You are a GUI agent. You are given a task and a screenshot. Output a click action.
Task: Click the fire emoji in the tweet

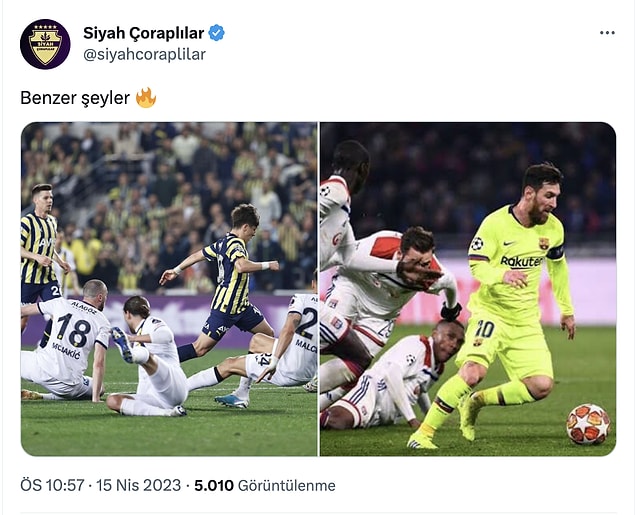(x=146, y=98)
